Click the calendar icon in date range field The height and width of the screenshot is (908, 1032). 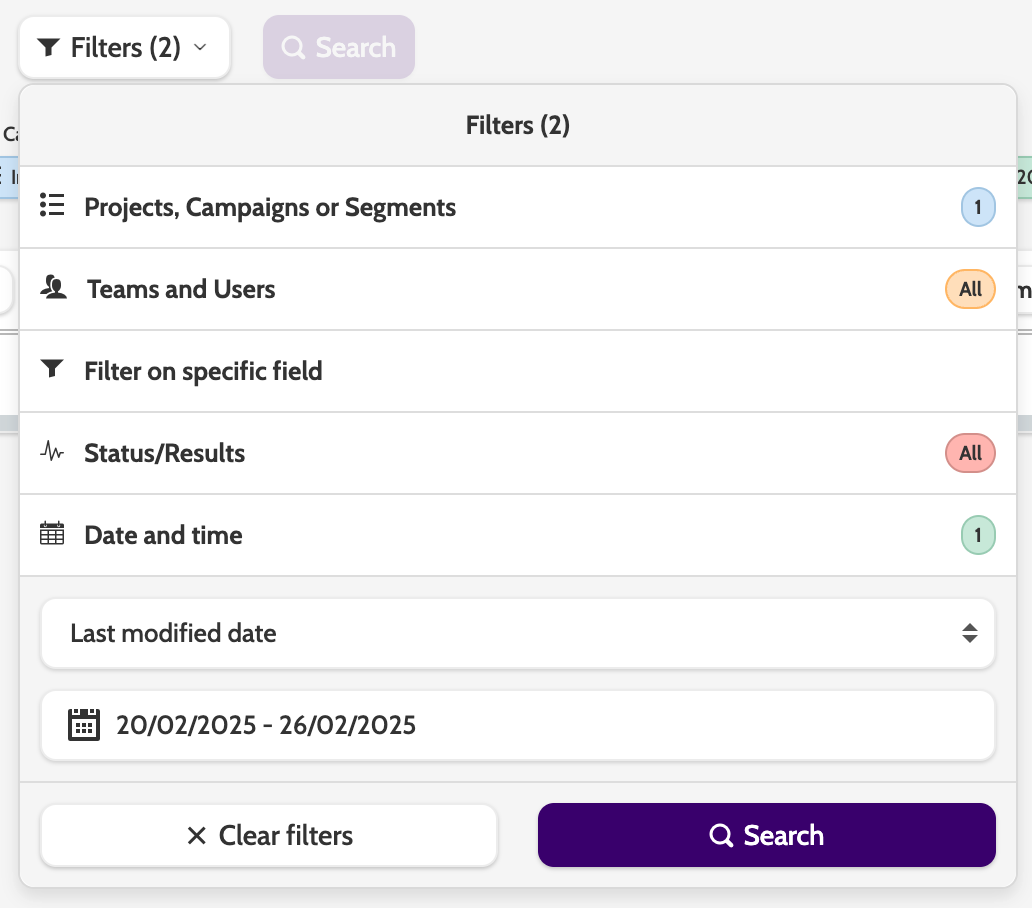click(84, 723)
